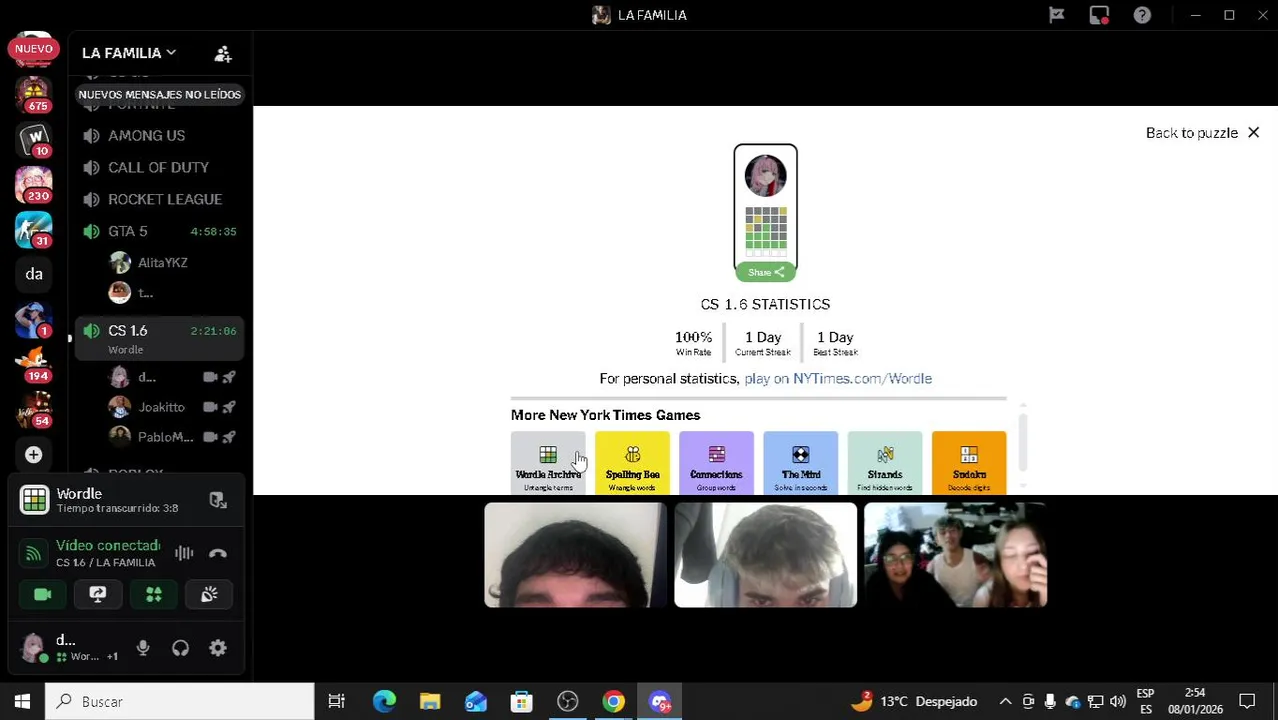Image resolution: width=1278 pixels, height=720 pixels.
Task: Expand the system tray hidden icons chevron
Action: pyautogui.click(x=1005, y=702)
